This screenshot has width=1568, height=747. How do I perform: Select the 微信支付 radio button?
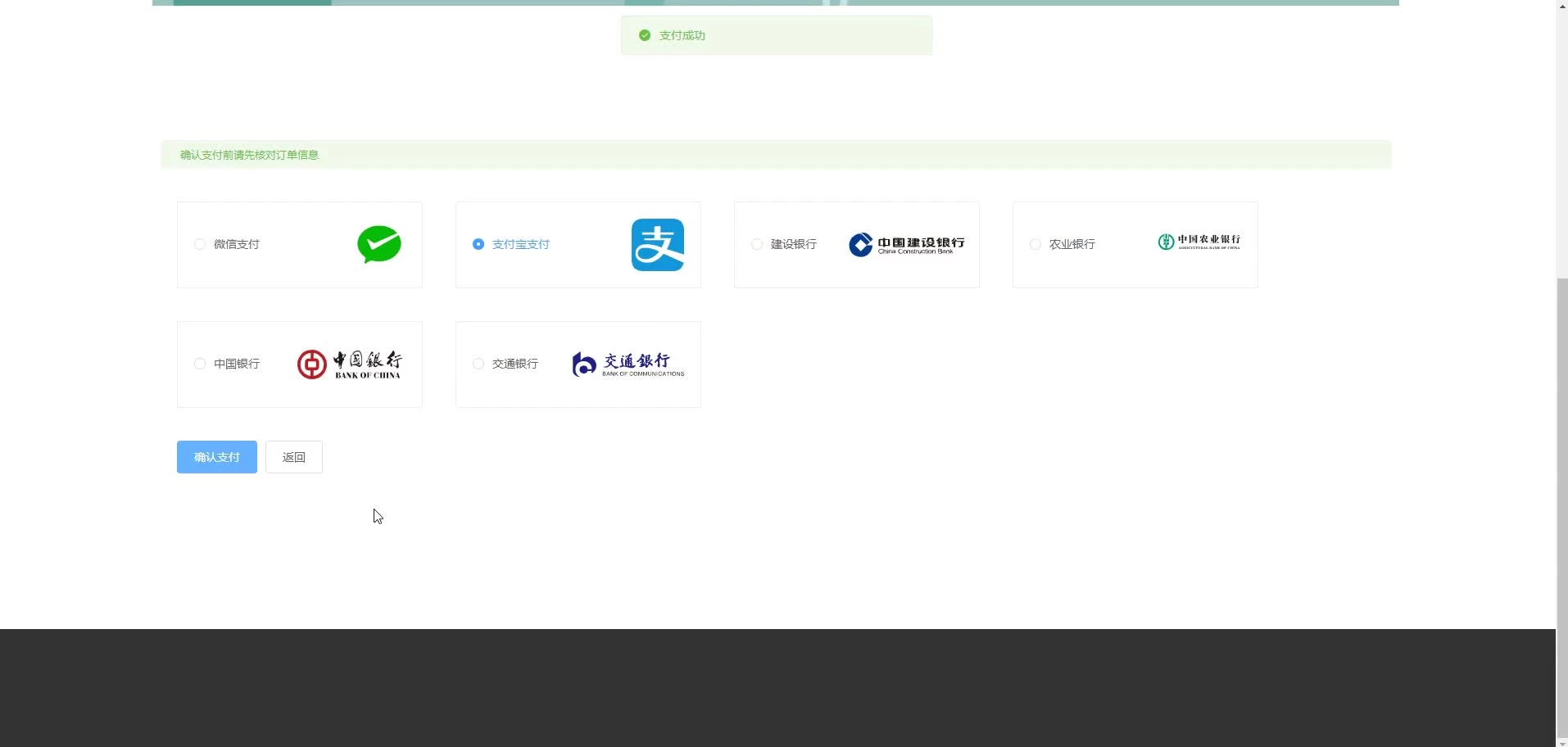[x=200, y=244]
